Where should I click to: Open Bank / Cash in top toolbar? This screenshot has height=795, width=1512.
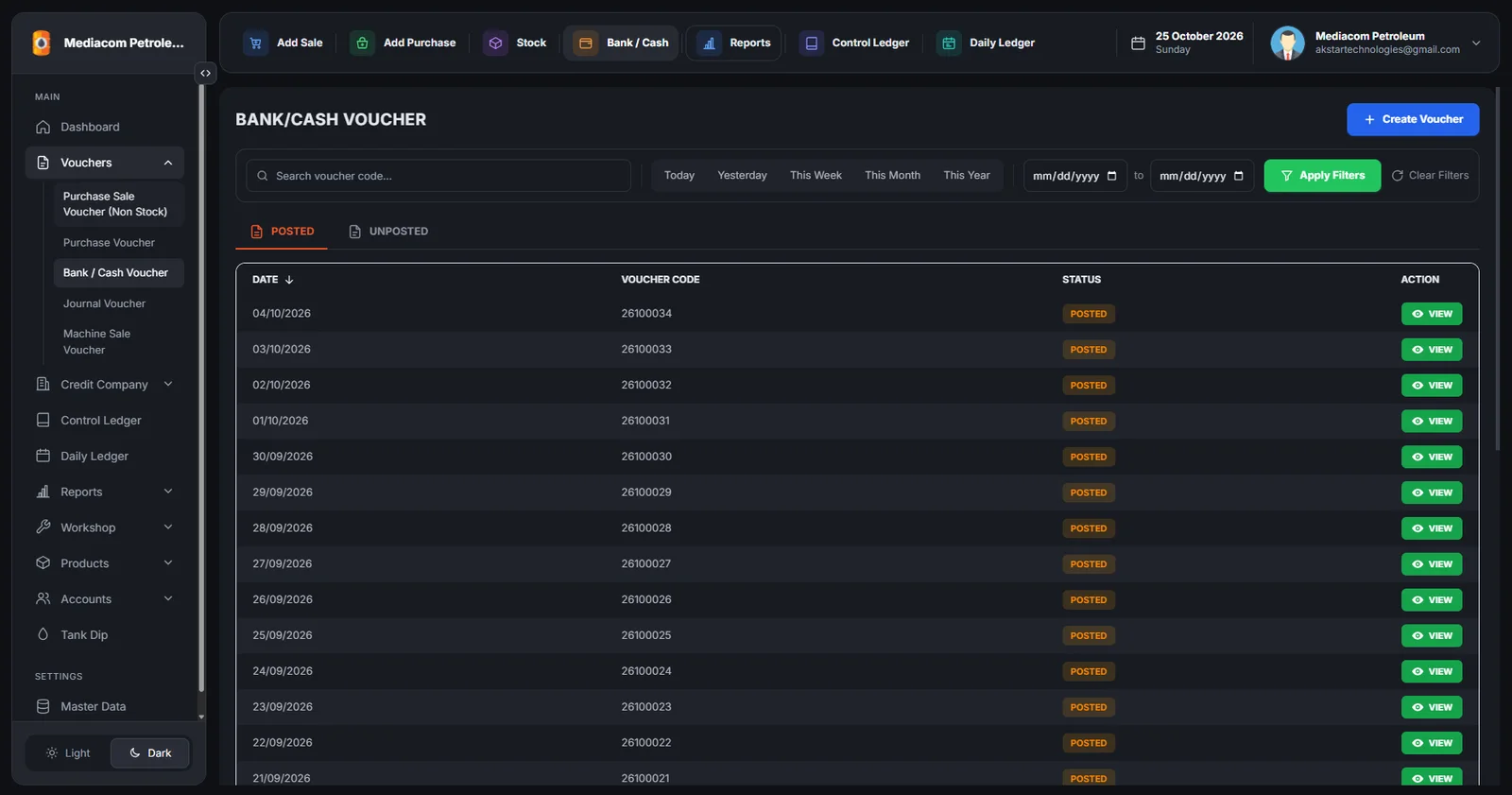621,43
